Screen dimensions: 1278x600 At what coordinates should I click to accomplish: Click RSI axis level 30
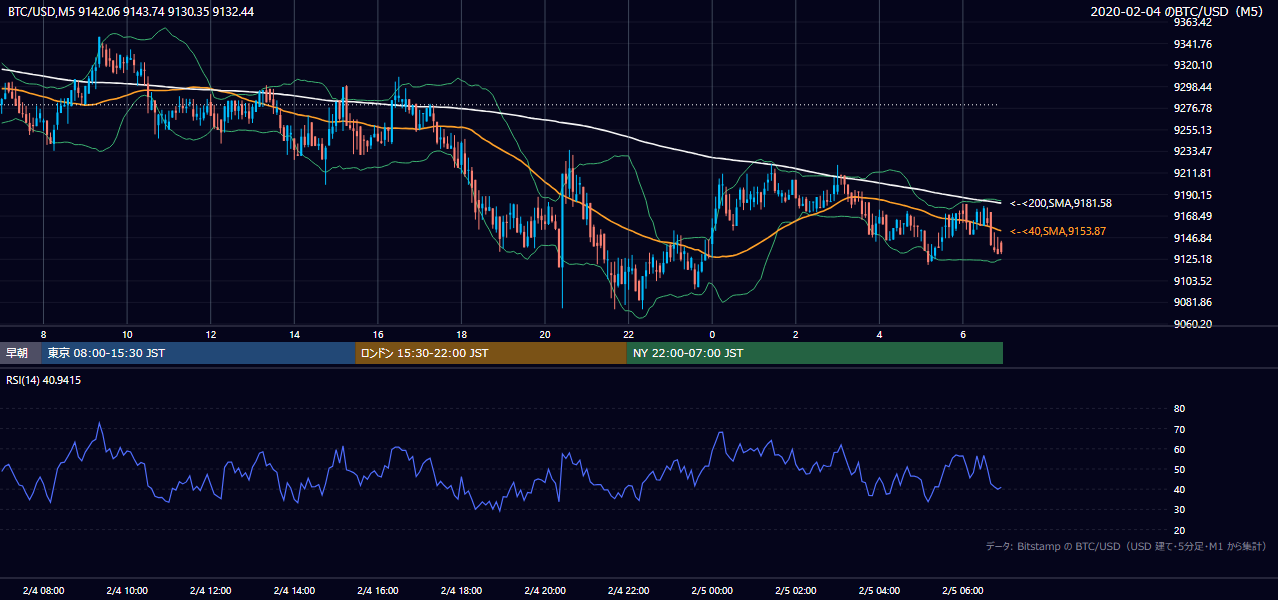pos(1179,510)
